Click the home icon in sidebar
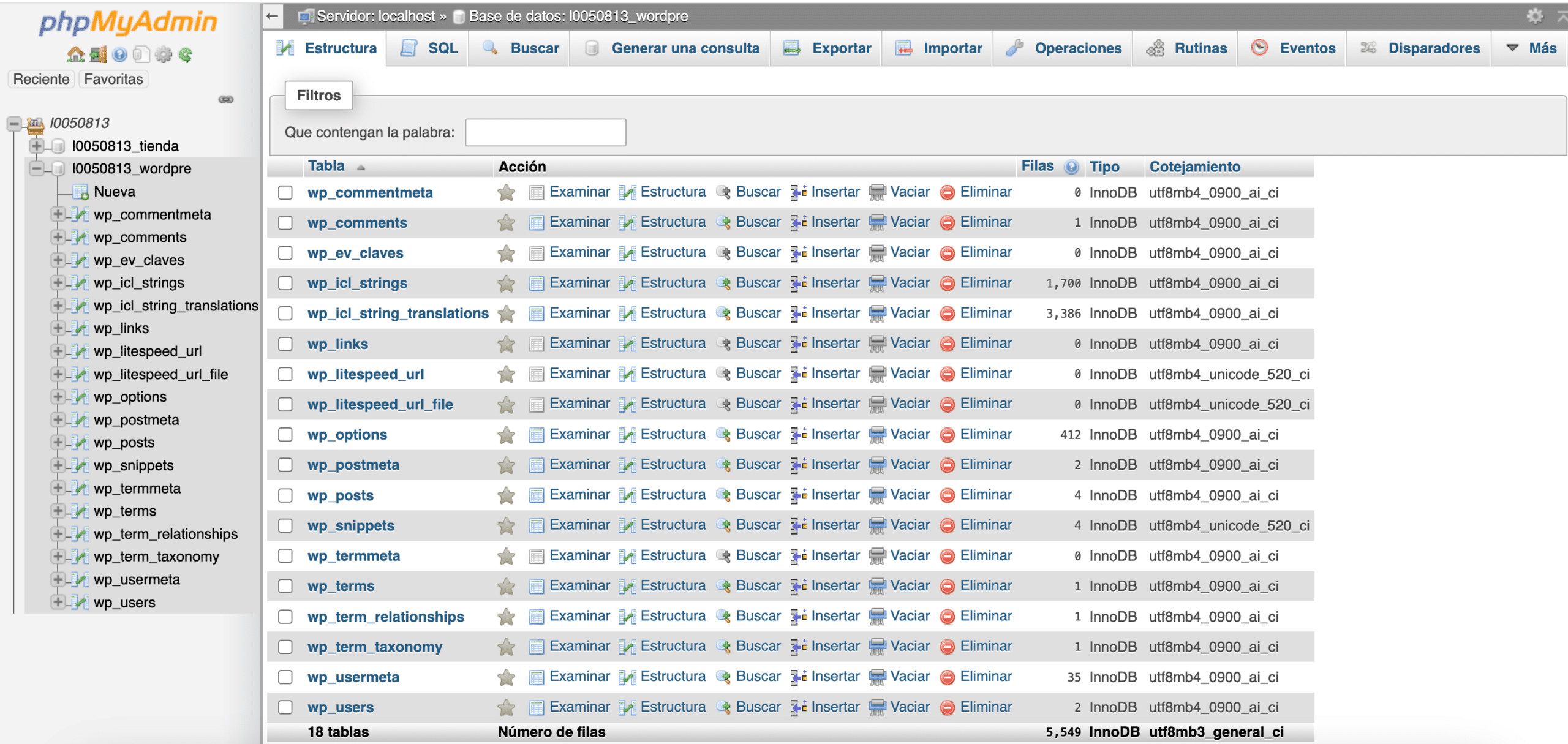The height and width of the screenshot is (744, 1568). [75, 54]
